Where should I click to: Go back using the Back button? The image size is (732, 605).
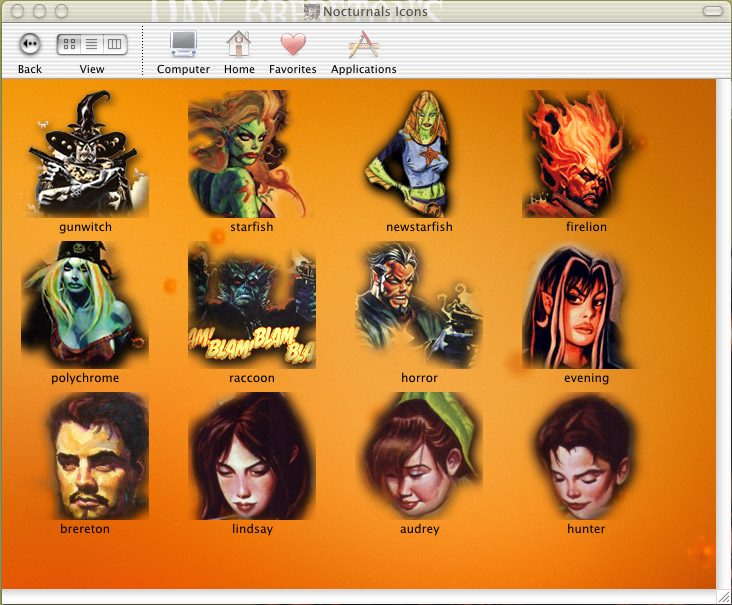30,44
